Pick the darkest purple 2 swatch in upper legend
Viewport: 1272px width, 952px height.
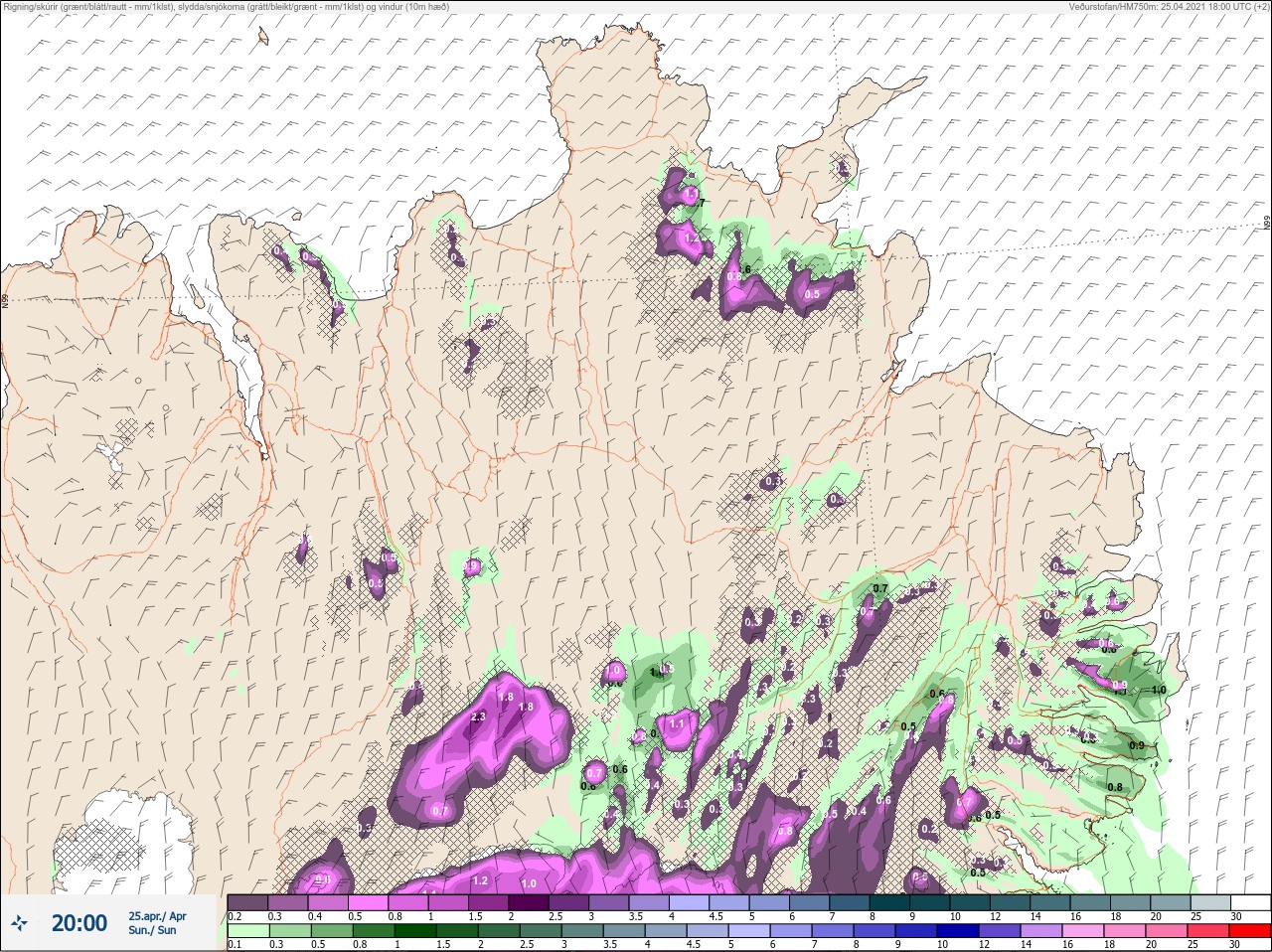(531, 902)
